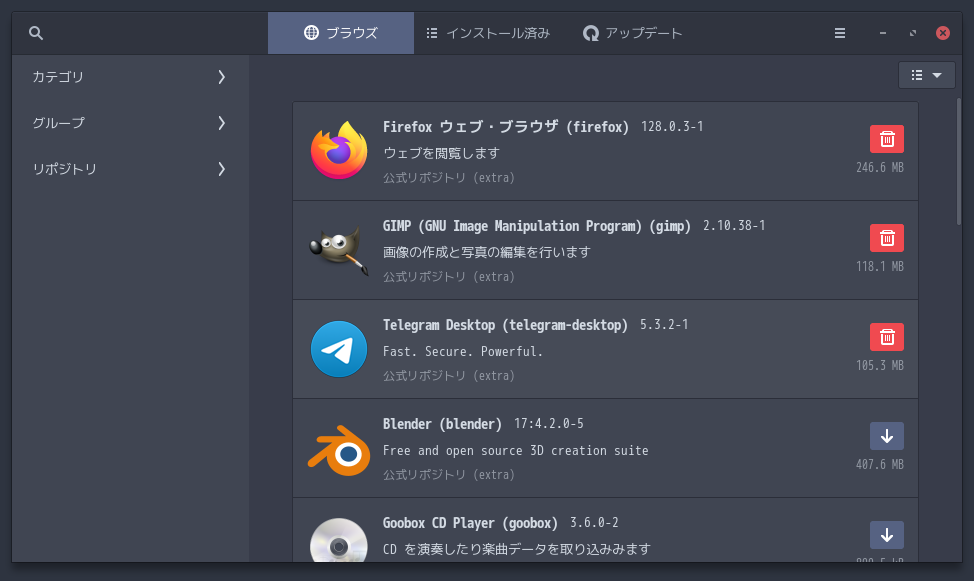Click the Goobox CD Player download arrow

point(886,535)
